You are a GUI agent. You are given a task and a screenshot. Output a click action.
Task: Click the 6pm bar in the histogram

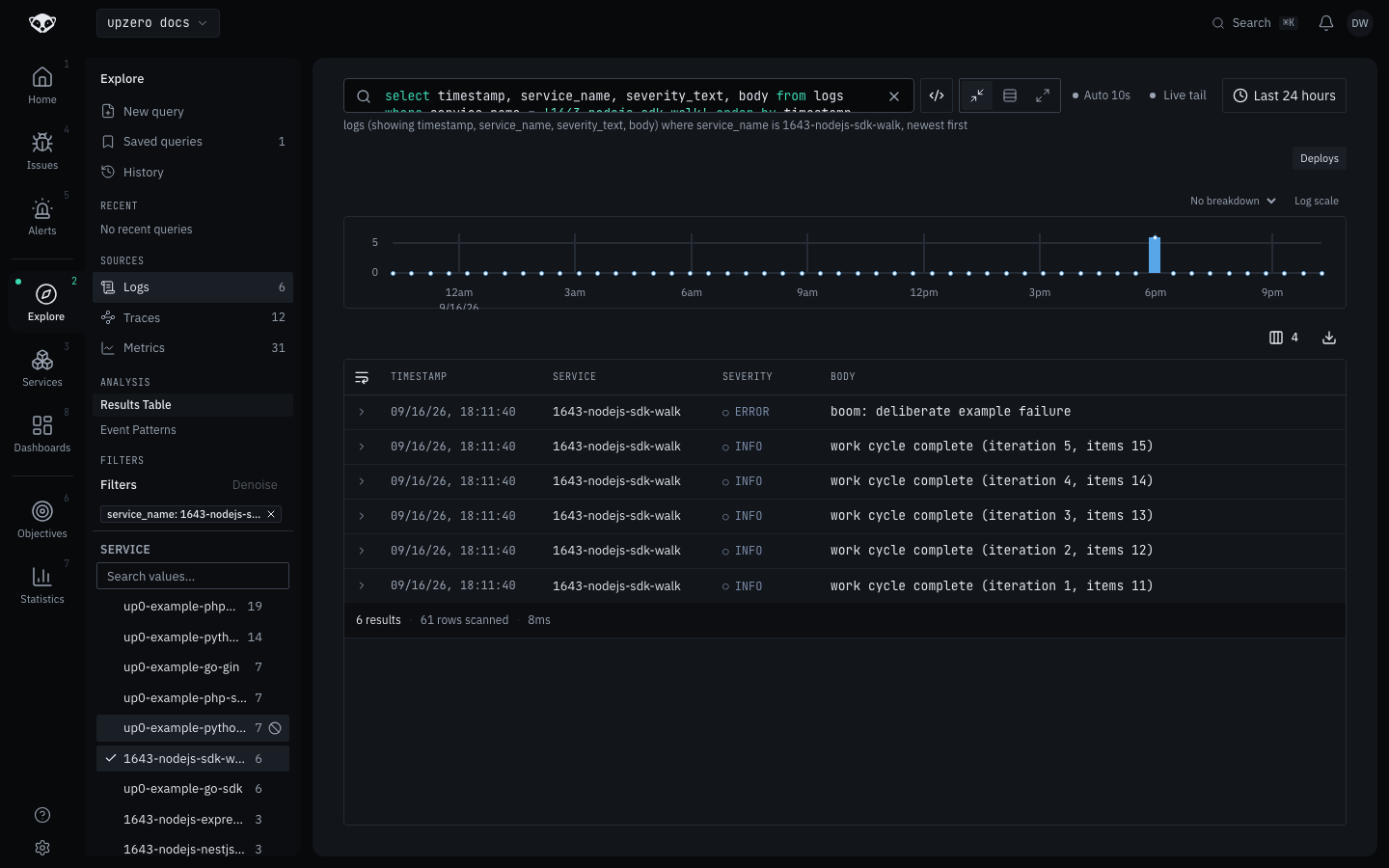click(1155, 256)
